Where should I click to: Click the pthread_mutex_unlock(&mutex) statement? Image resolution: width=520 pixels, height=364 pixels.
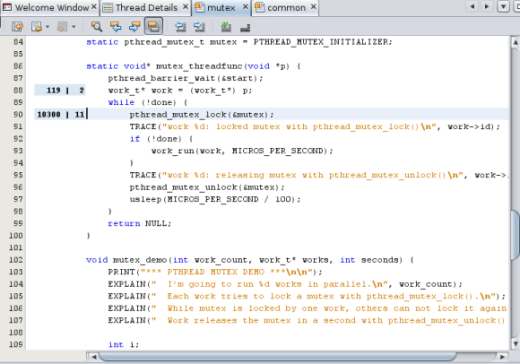[207, 187]
